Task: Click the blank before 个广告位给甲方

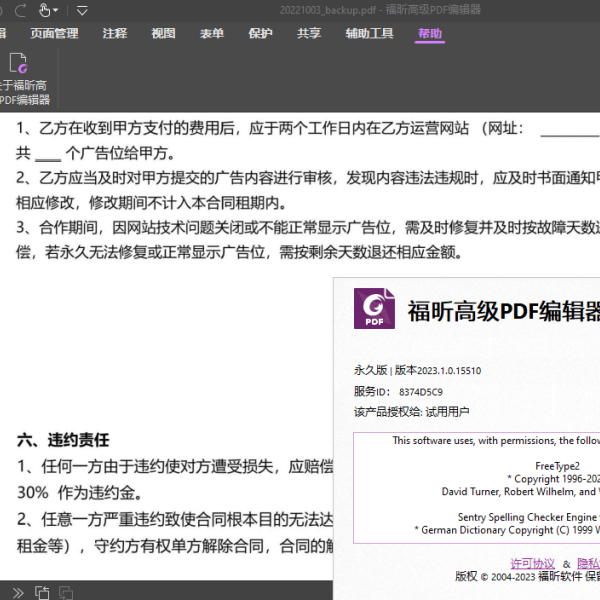Action: tap(48, 157)
